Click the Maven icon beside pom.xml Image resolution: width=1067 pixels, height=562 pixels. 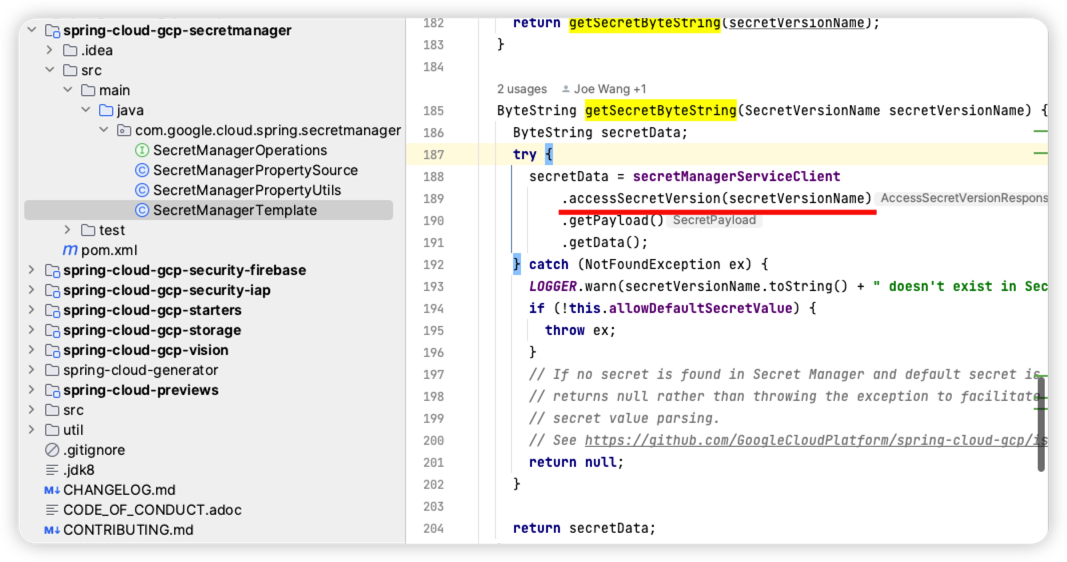point(69,250)
